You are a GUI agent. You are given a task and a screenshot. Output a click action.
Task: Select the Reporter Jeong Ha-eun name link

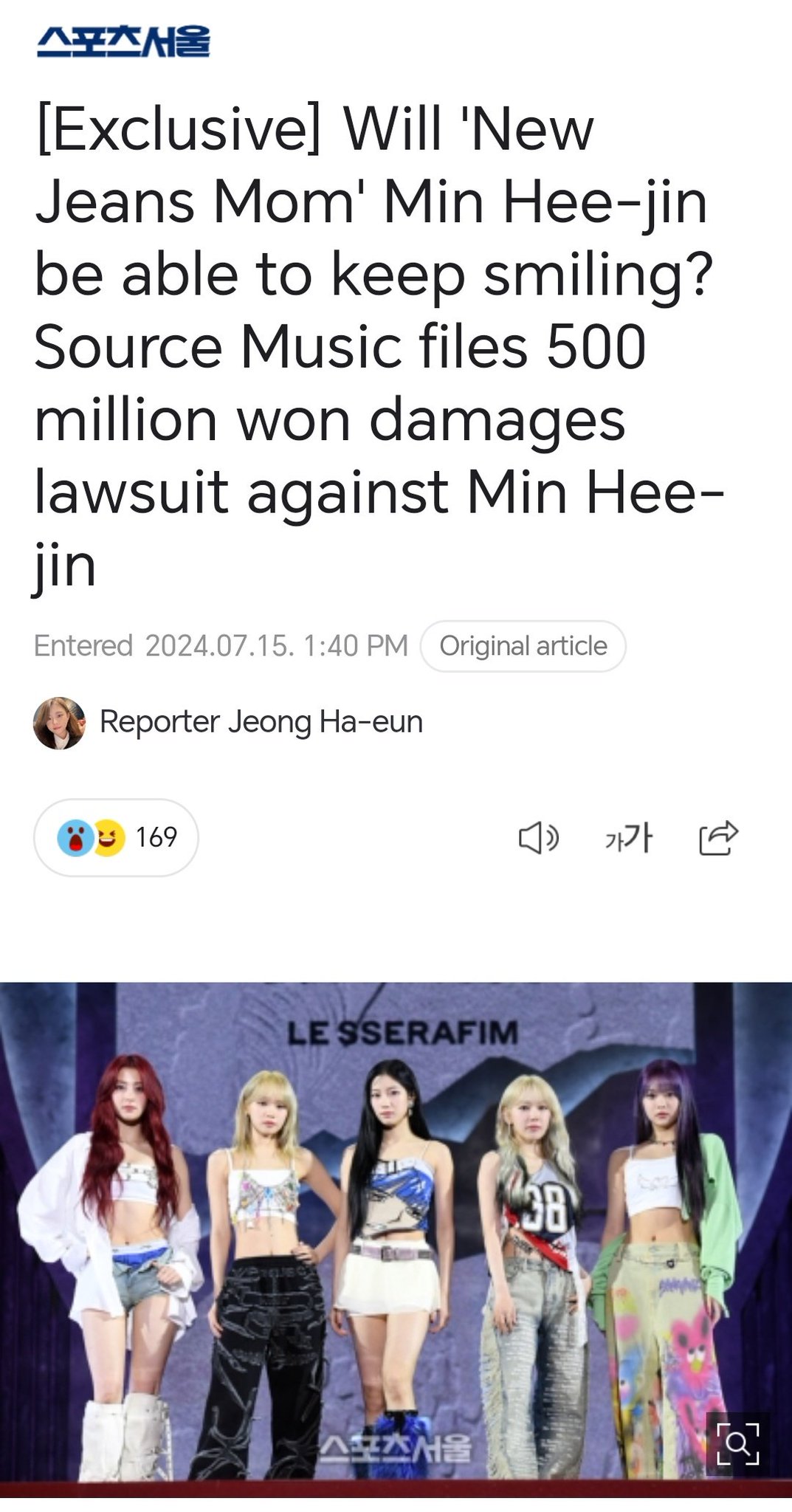[x=261, y=722]
